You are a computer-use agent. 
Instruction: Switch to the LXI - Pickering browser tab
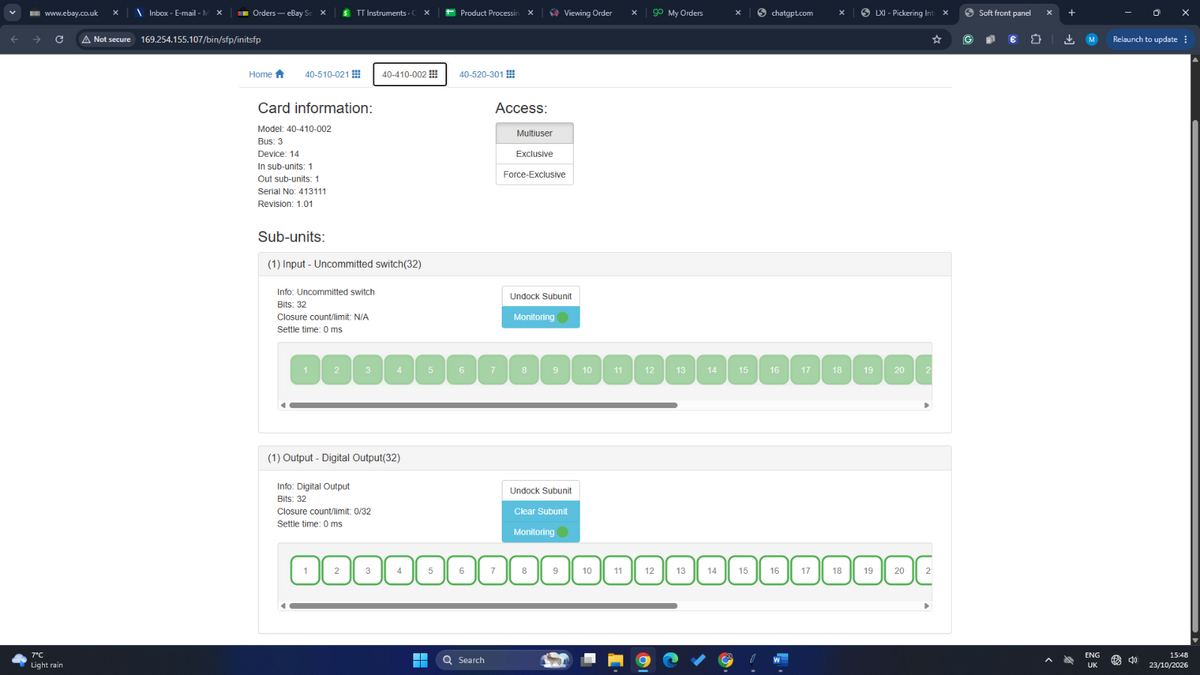coord(905,12)
